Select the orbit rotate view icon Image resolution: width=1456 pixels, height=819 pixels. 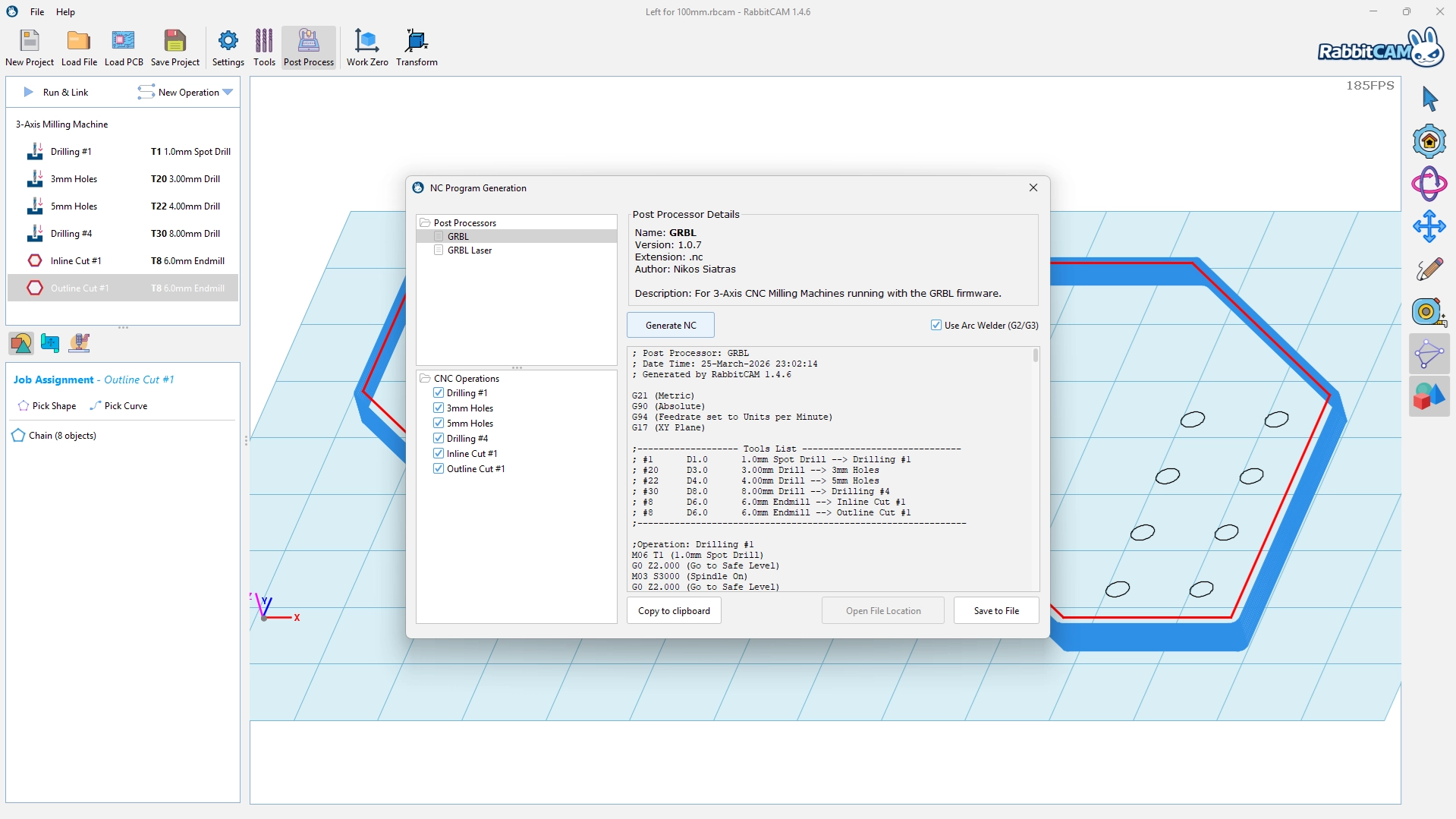pos(1429,184)
